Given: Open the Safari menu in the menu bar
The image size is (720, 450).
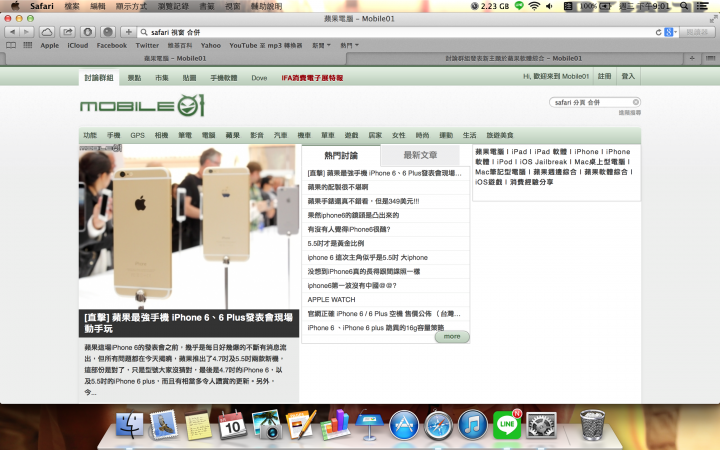Looking at the screenshot, I should click(x=42, y=6).
